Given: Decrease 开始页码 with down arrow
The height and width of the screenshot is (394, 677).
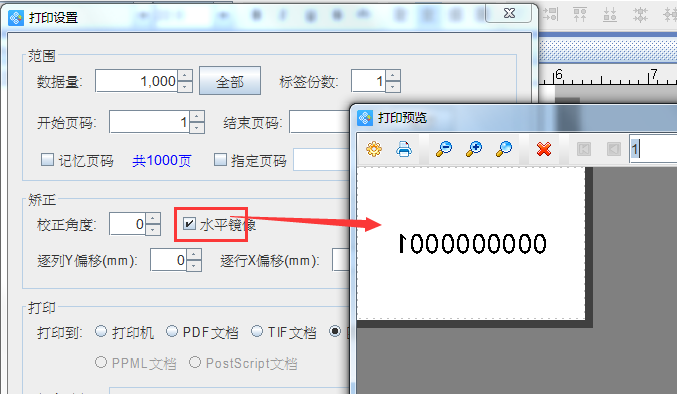Looking at the screenshot, I should click(x=197, y=128).
